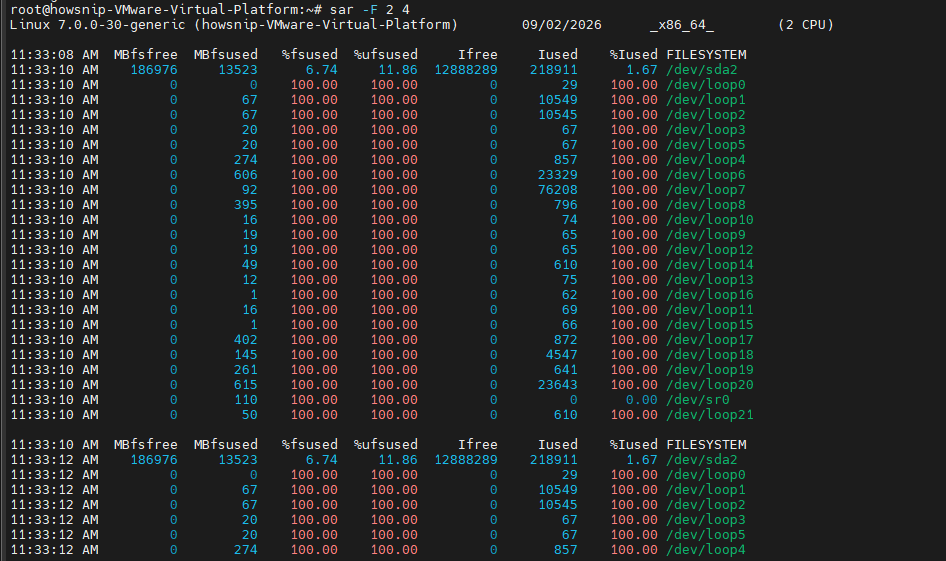
Task: Click the architecture text '_x86_64_'
Action: 682,25
